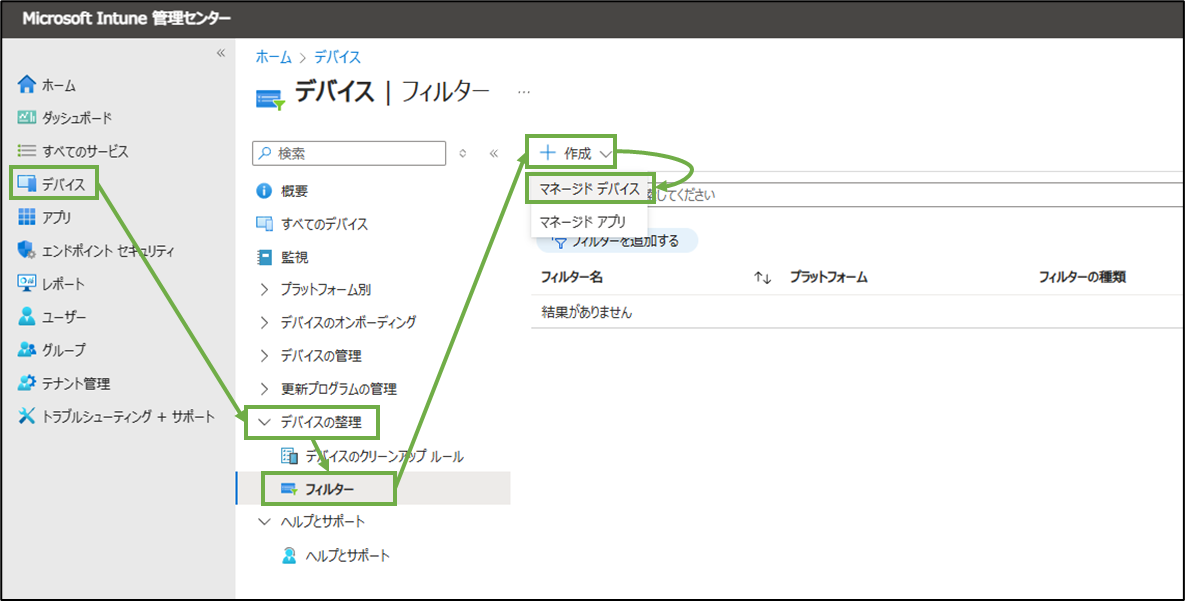The height and width of the screenshot is (601, 1185).
Task: Open テナント管理 in the left navigation
Action: (x=76, y=384)
